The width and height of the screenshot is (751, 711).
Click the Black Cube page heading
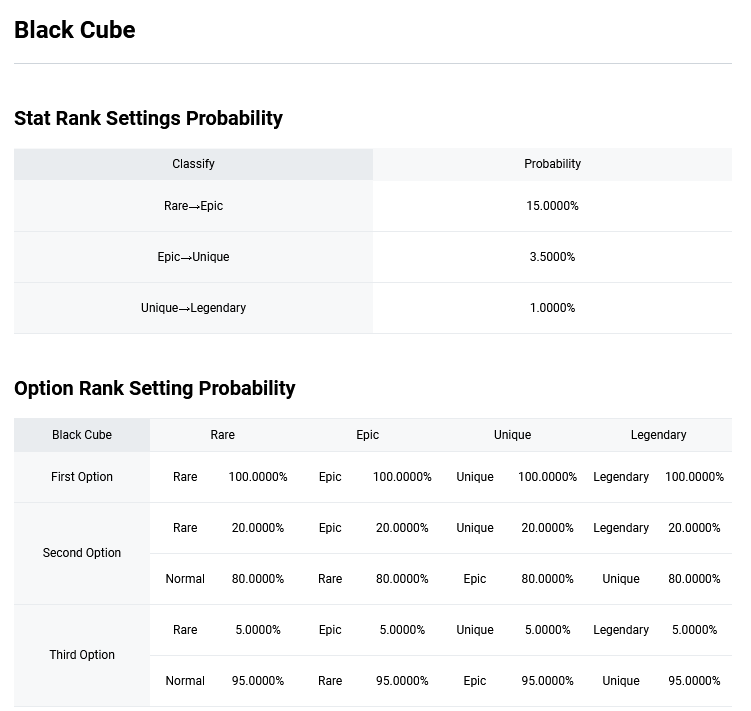coord(75,30)
